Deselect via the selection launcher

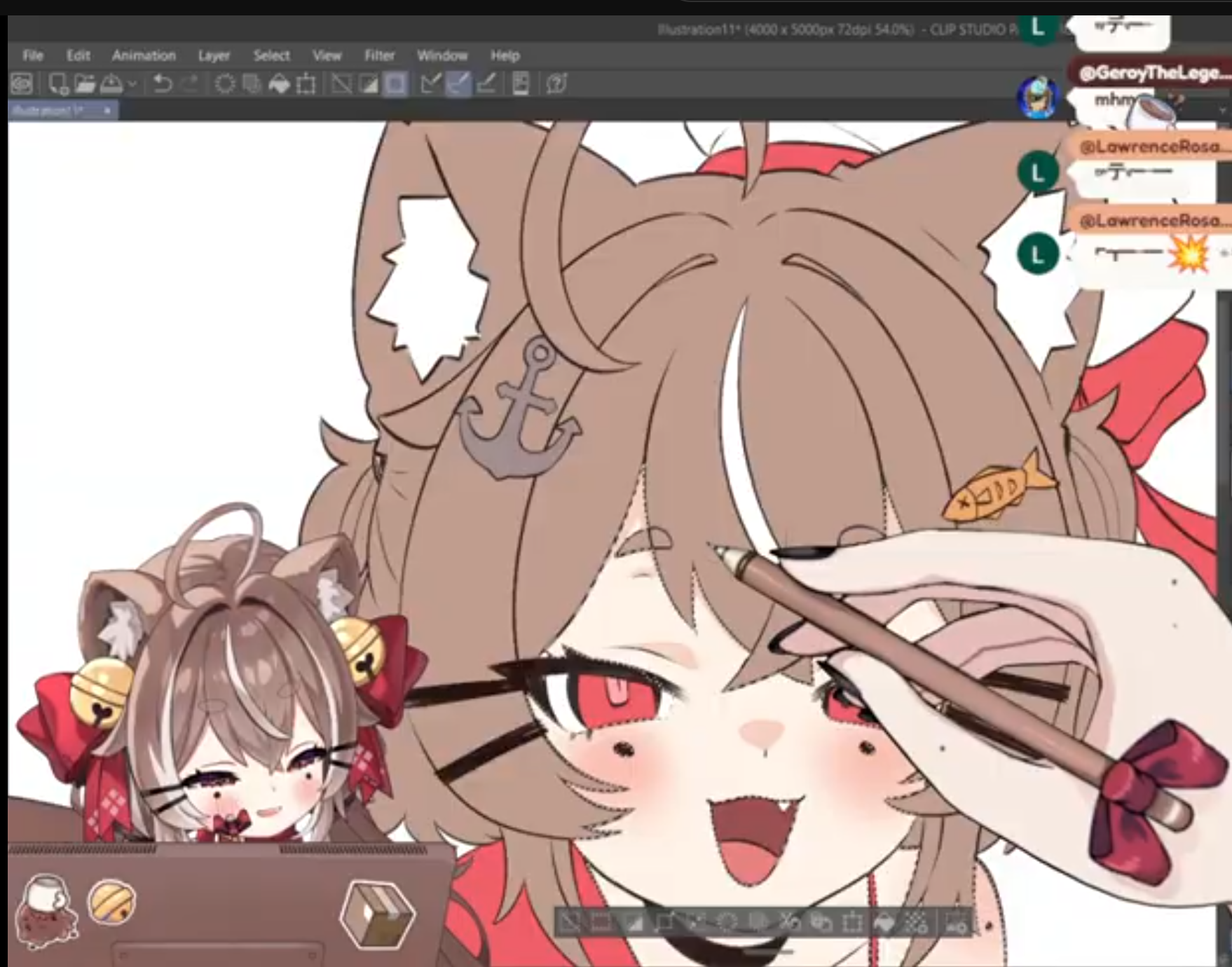click(571, 923)
